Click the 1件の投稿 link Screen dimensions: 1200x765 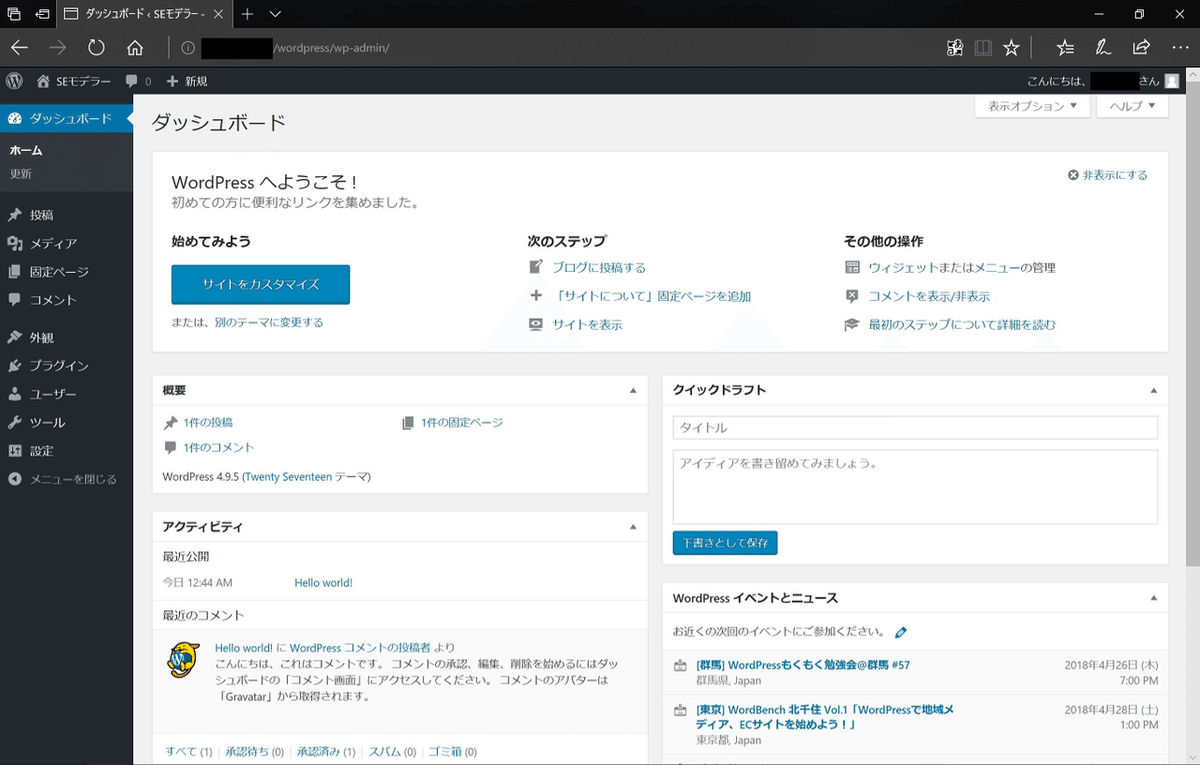point(208,423)
